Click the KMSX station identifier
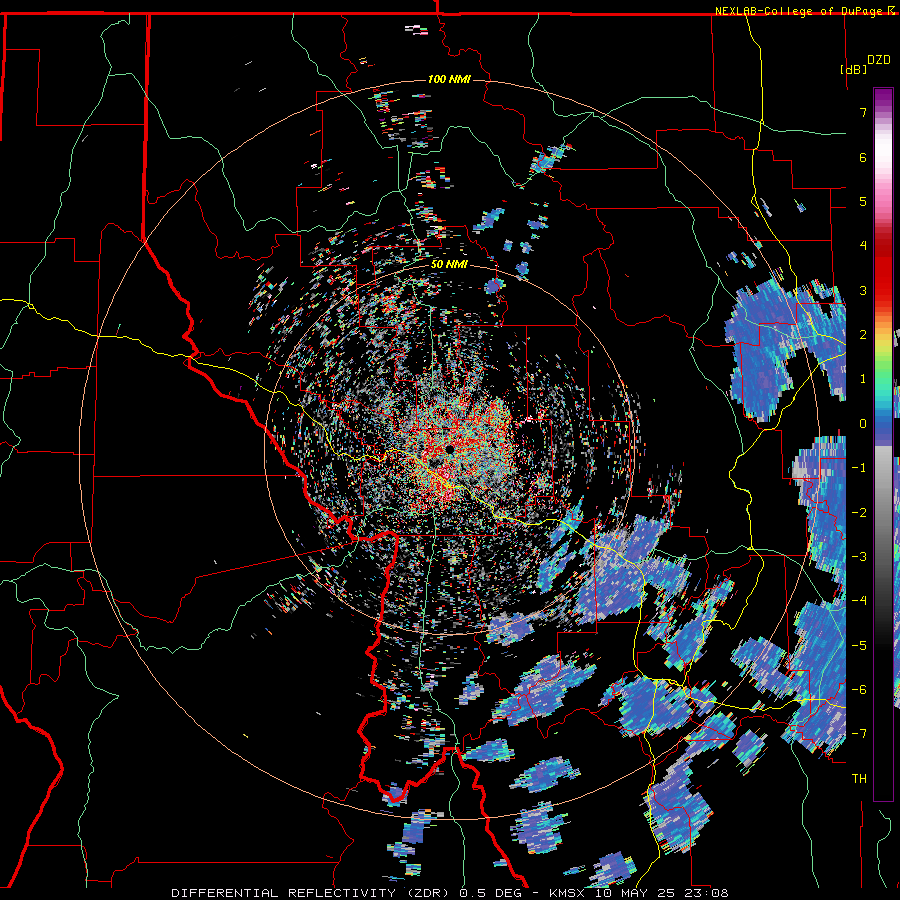The height and width of the screenshot is (900, 900). [x=568, y=893]
